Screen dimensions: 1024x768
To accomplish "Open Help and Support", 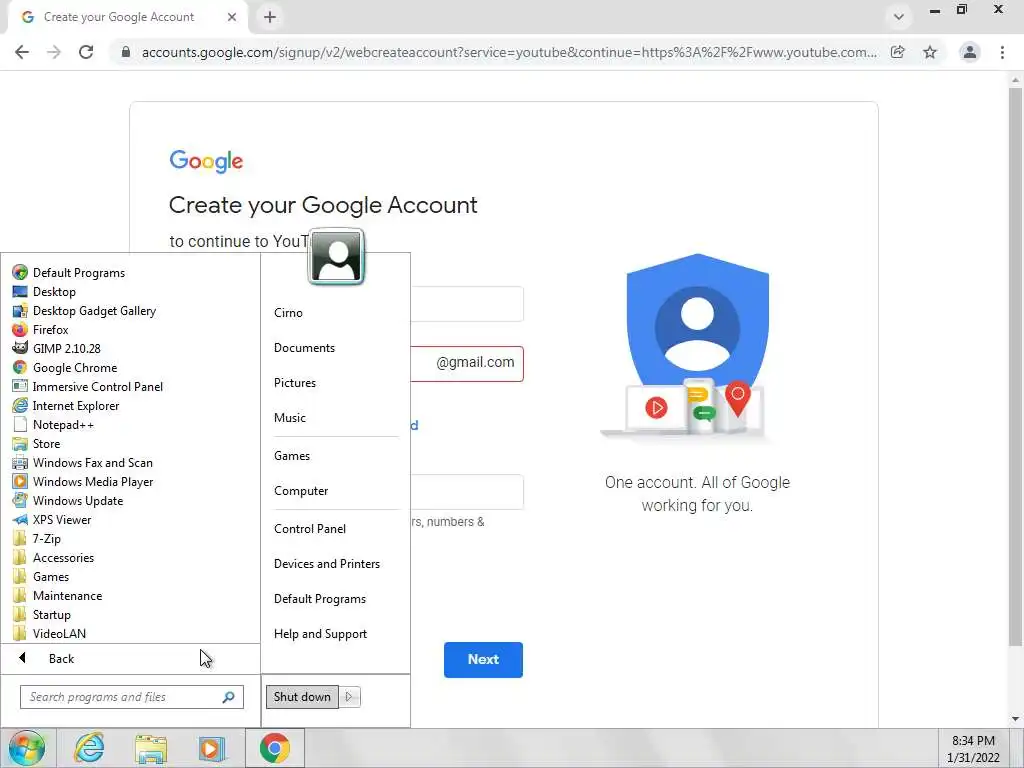I will tap(320, 633).
